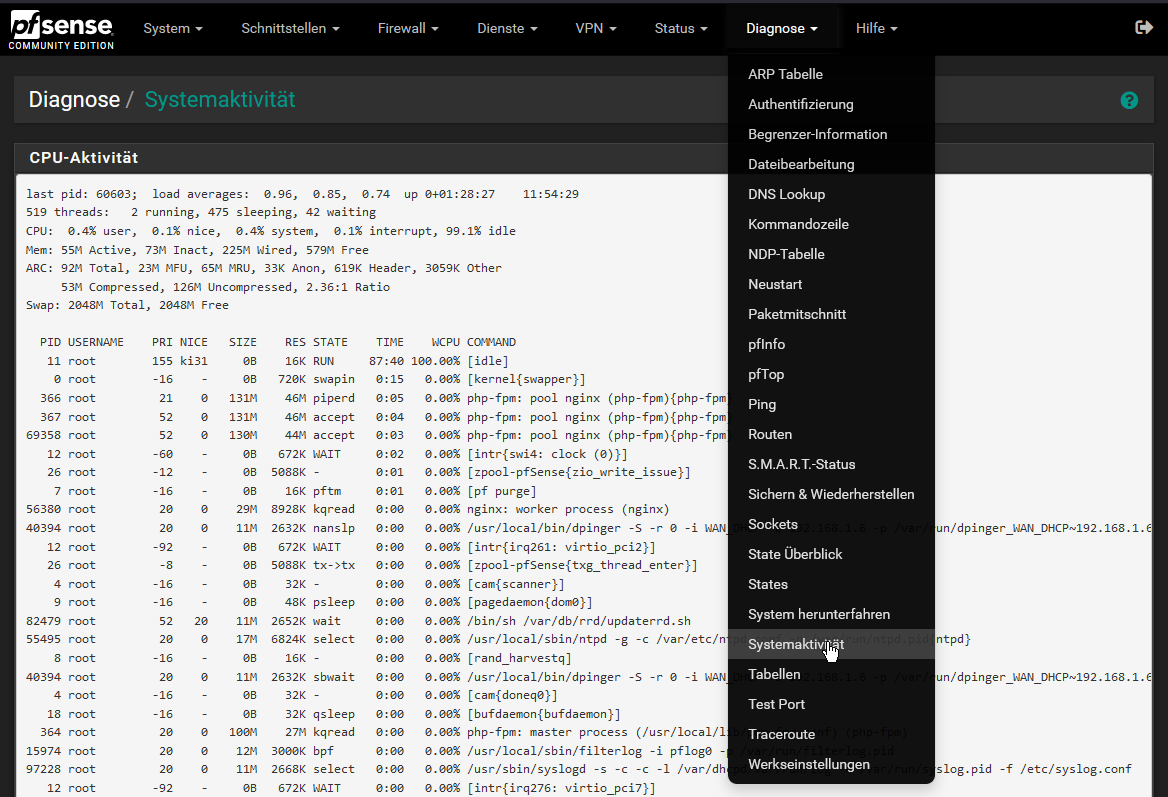1168x797 pixels.
Task: Choose S.M.A.R.T.-Status menu entry
Action: (x=831, y=464)
